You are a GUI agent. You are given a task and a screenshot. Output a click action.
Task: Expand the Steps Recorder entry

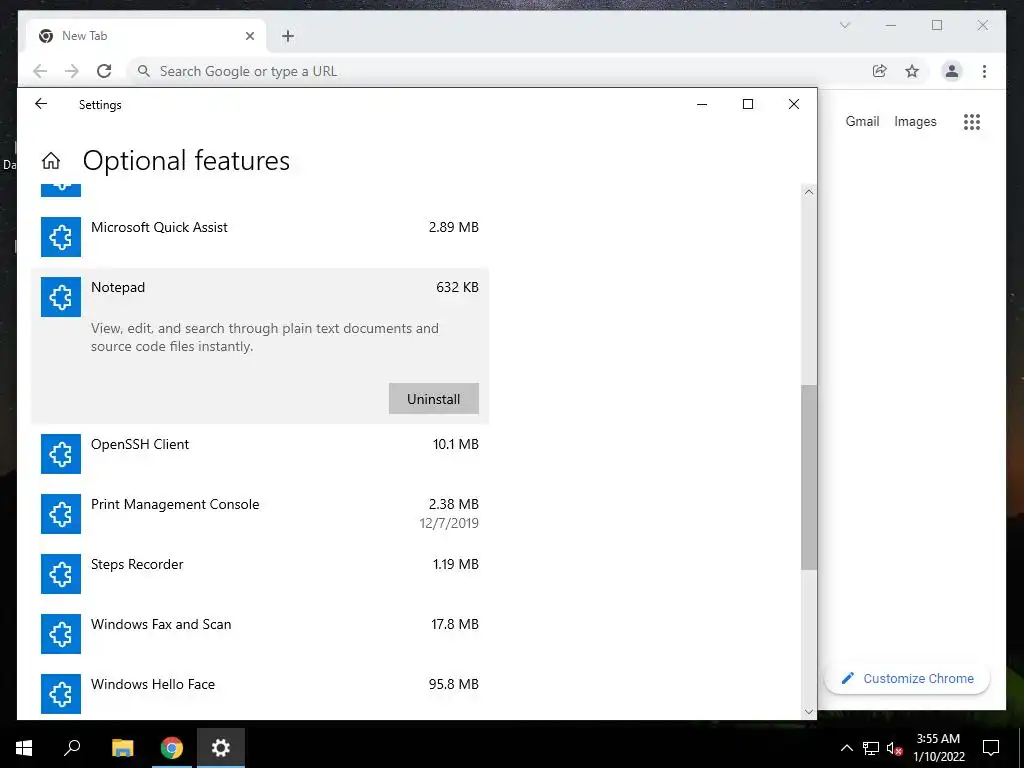pyautogui.click(x=260, y=574)
